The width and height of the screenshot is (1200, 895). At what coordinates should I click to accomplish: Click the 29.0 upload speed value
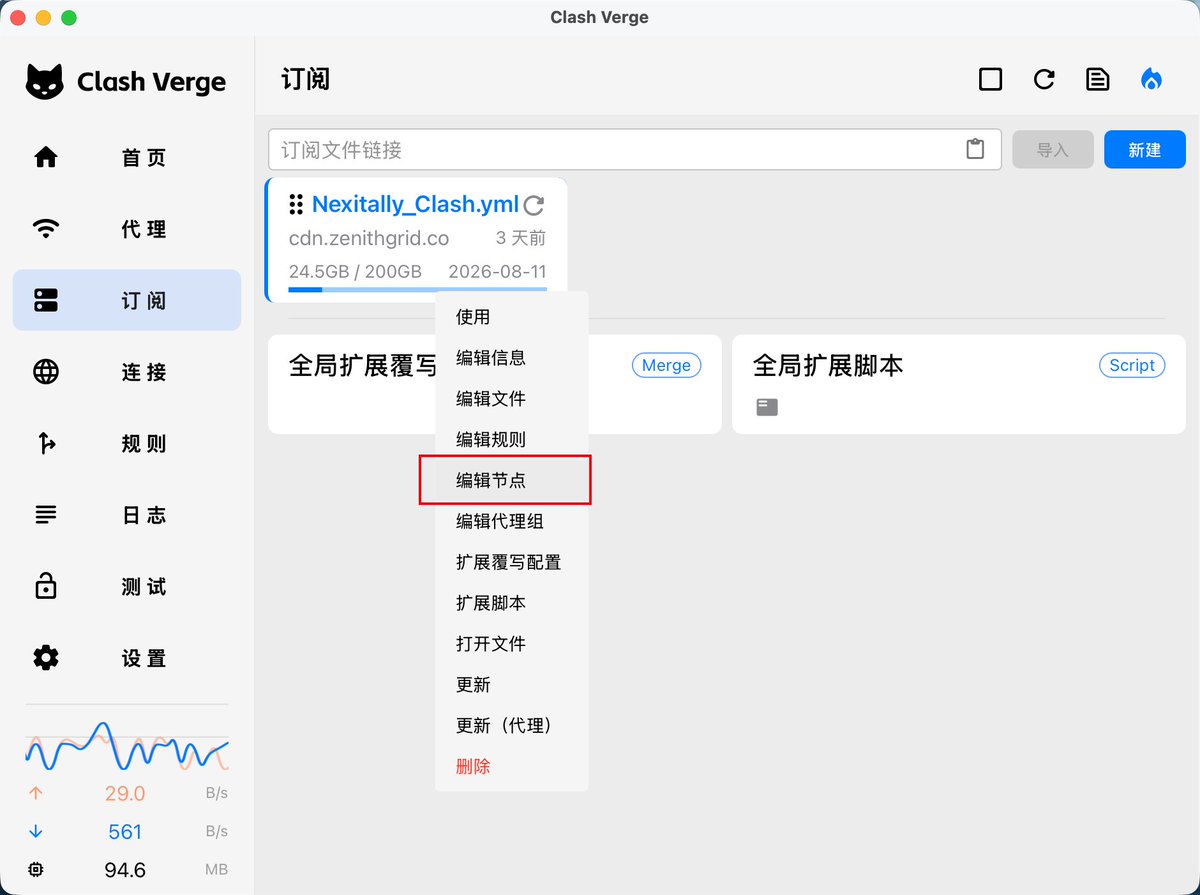tap(125, 793)
